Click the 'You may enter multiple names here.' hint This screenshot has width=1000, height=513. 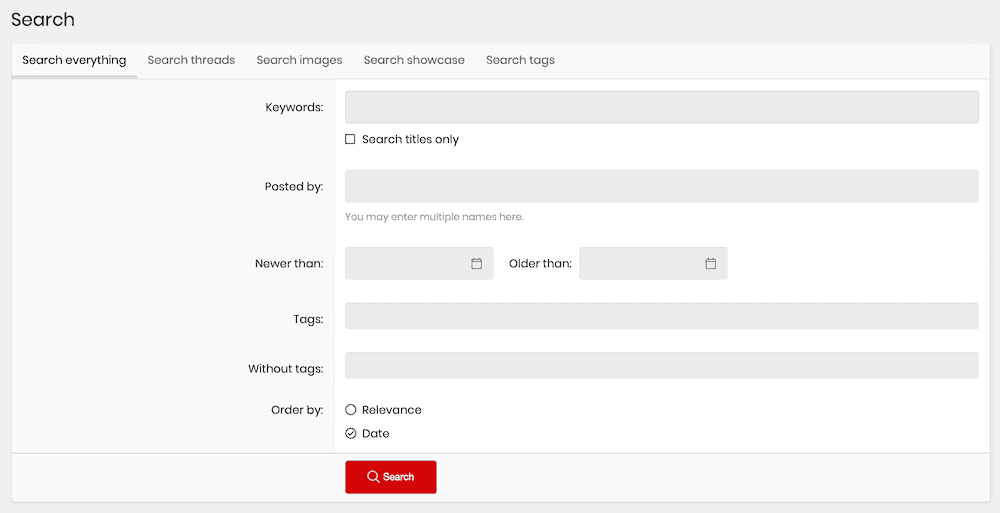(434, 217)
